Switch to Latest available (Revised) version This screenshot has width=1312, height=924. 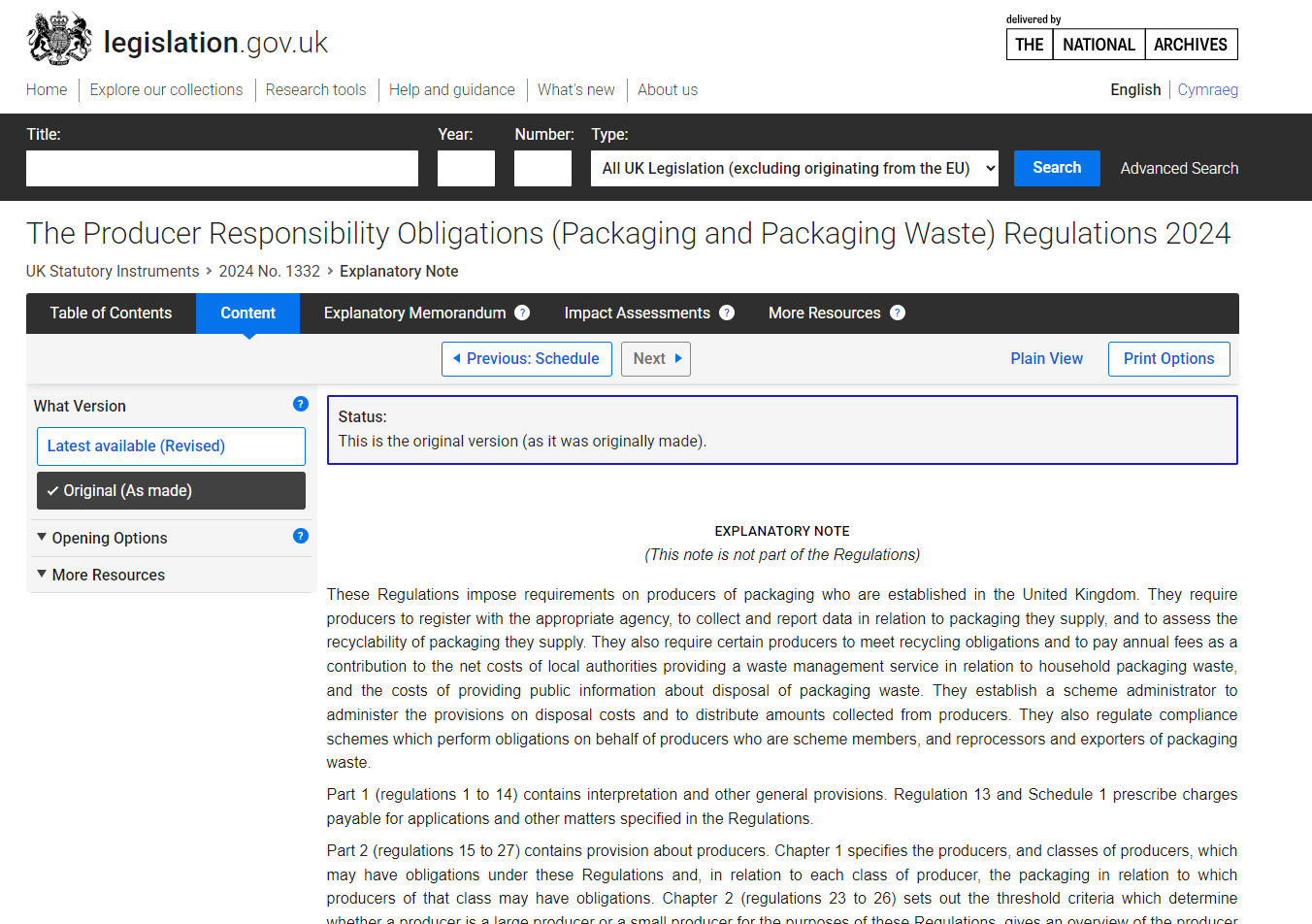click(171, 445)
